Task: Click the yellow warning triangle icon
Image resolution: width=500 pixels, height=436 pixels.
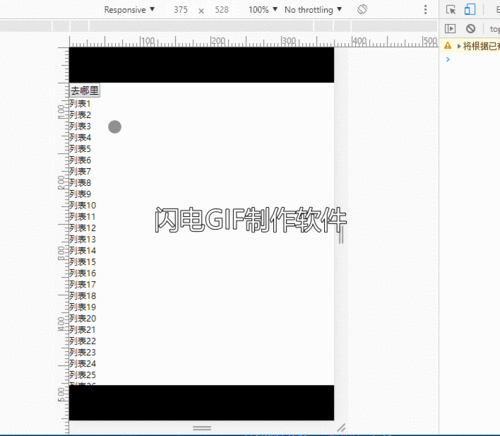Action: (x=447, y=46)
